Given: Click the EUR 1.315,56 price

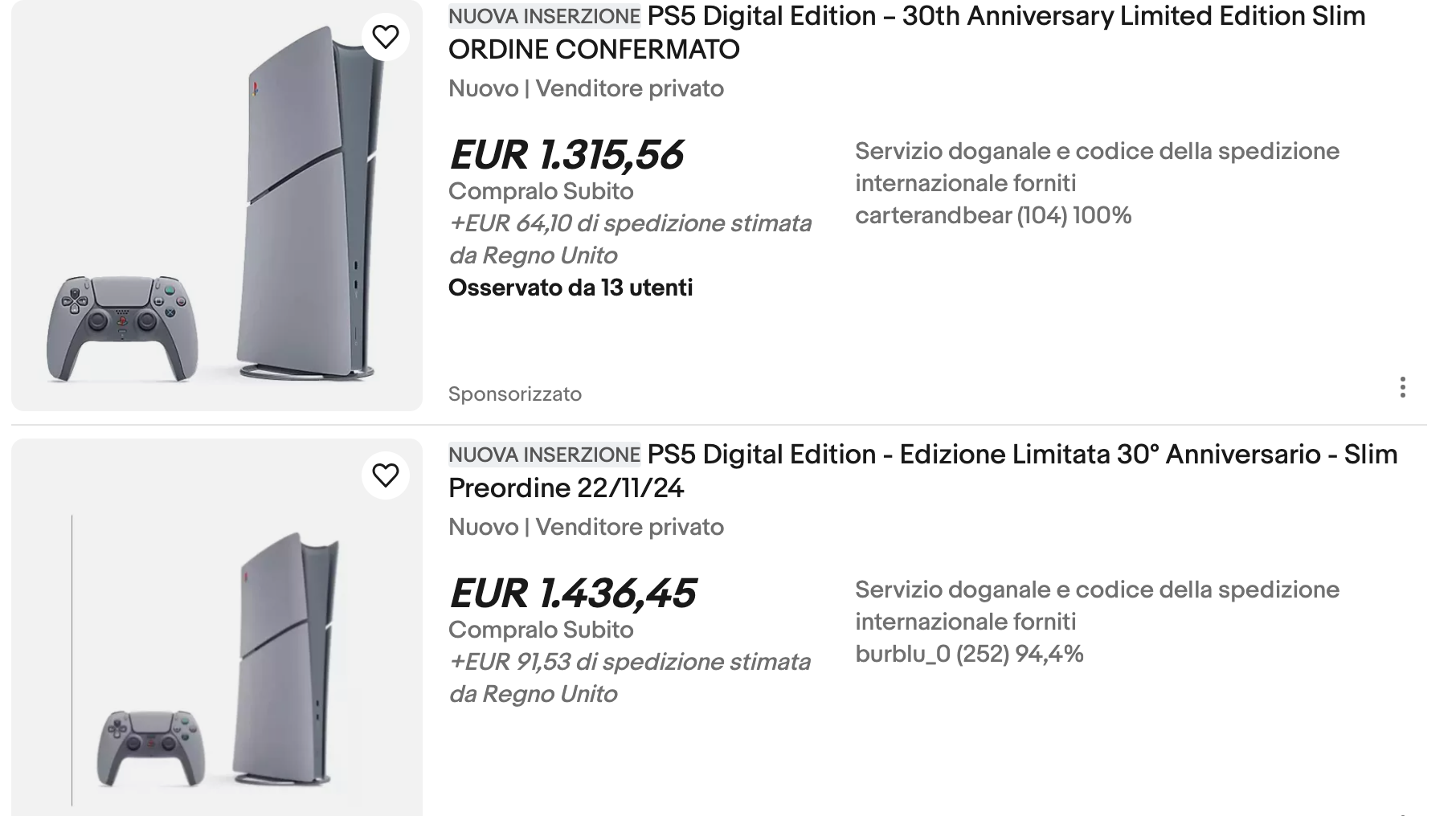Looking at the screenshot, I should click(x=566, y=155).
